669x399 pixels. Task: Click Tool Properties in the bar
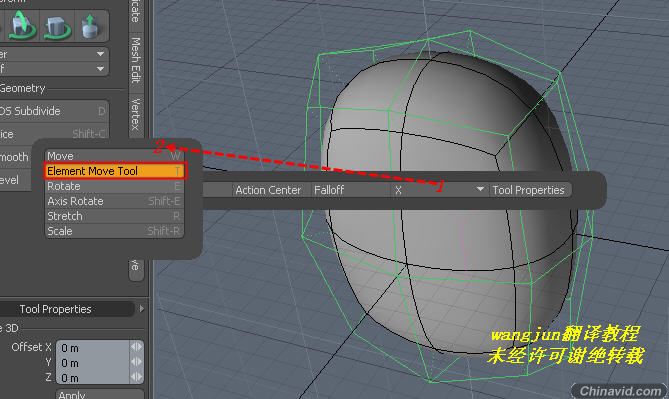(x=529, y=190)
